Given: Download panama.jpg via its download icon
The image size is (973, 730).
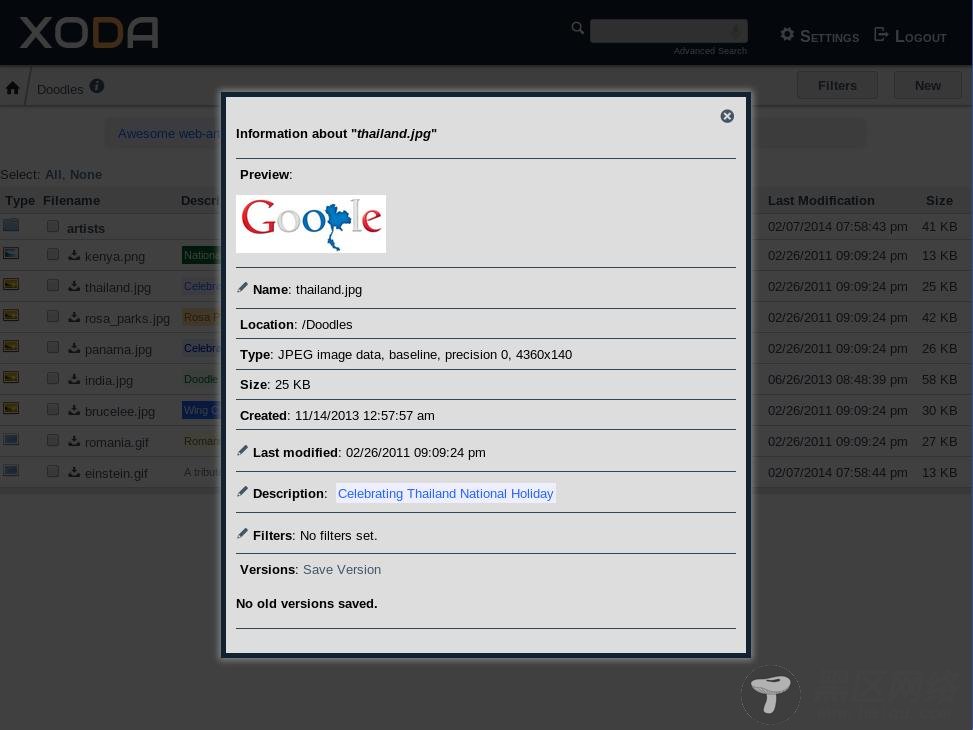Looking at the screenshot, I should click(x=74, y=348).
